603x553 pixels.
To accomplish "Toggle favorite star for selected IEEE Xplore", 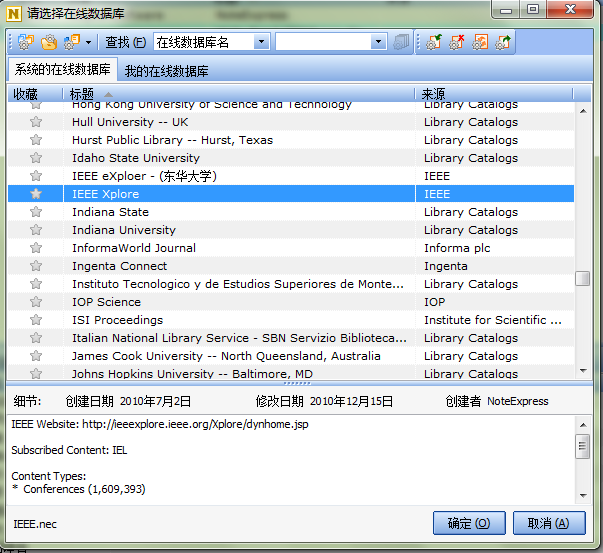I will (36, 194).
